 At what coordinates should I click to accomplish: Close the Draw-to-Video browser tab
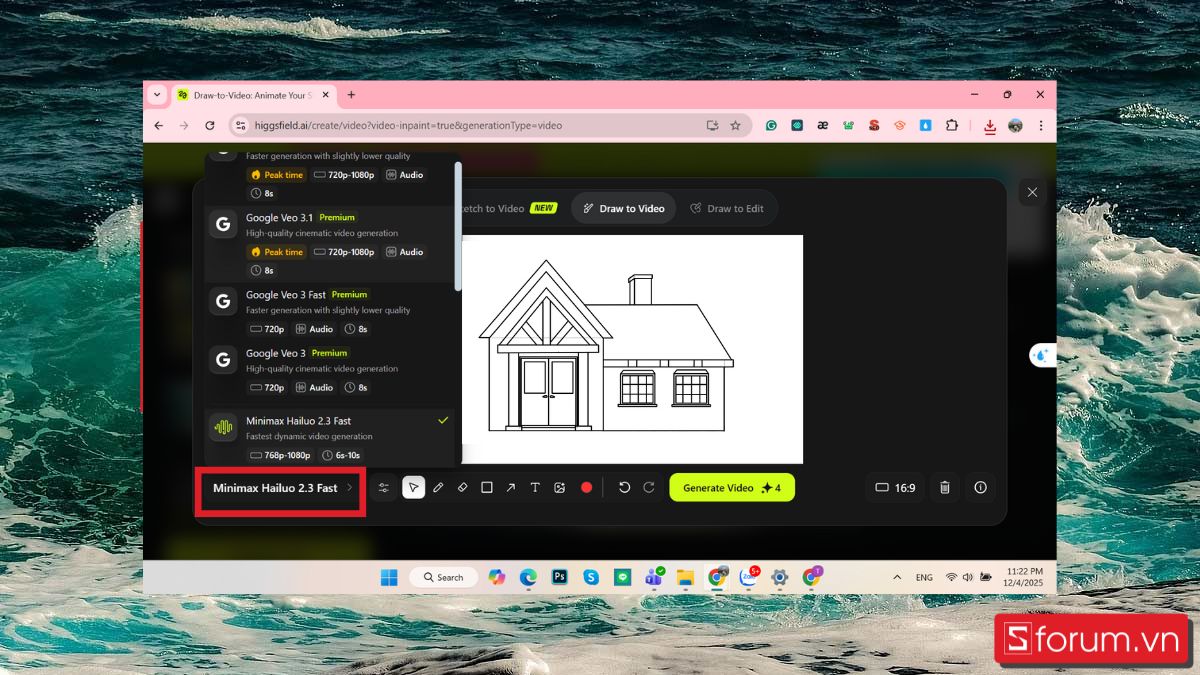pos(325,95)
